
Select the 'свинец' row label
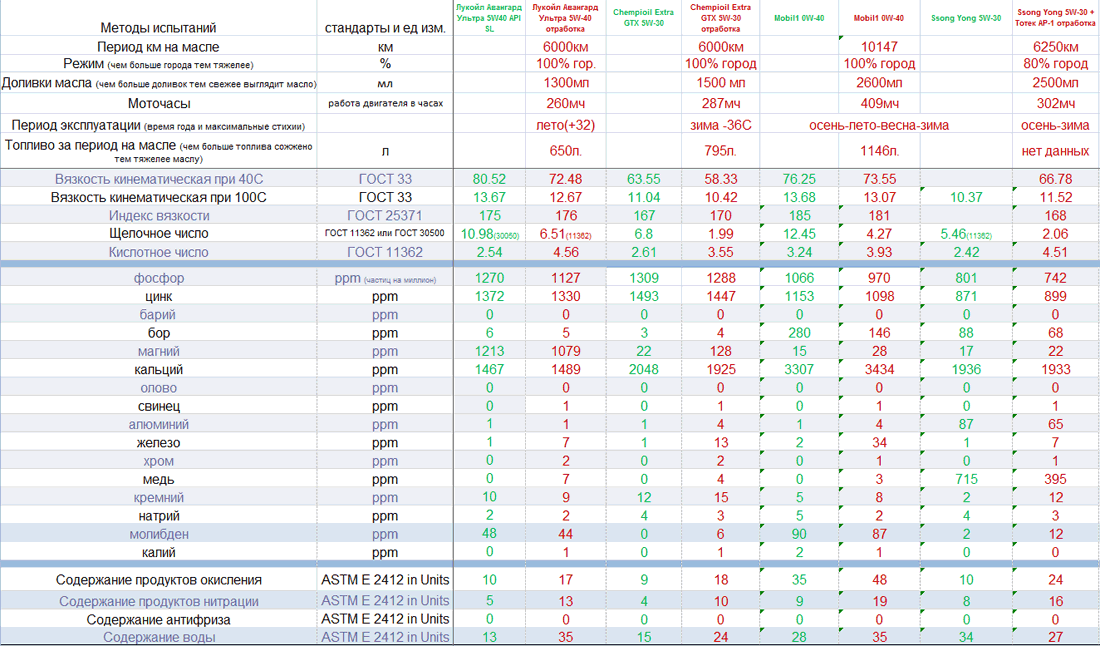pos(159,406)
